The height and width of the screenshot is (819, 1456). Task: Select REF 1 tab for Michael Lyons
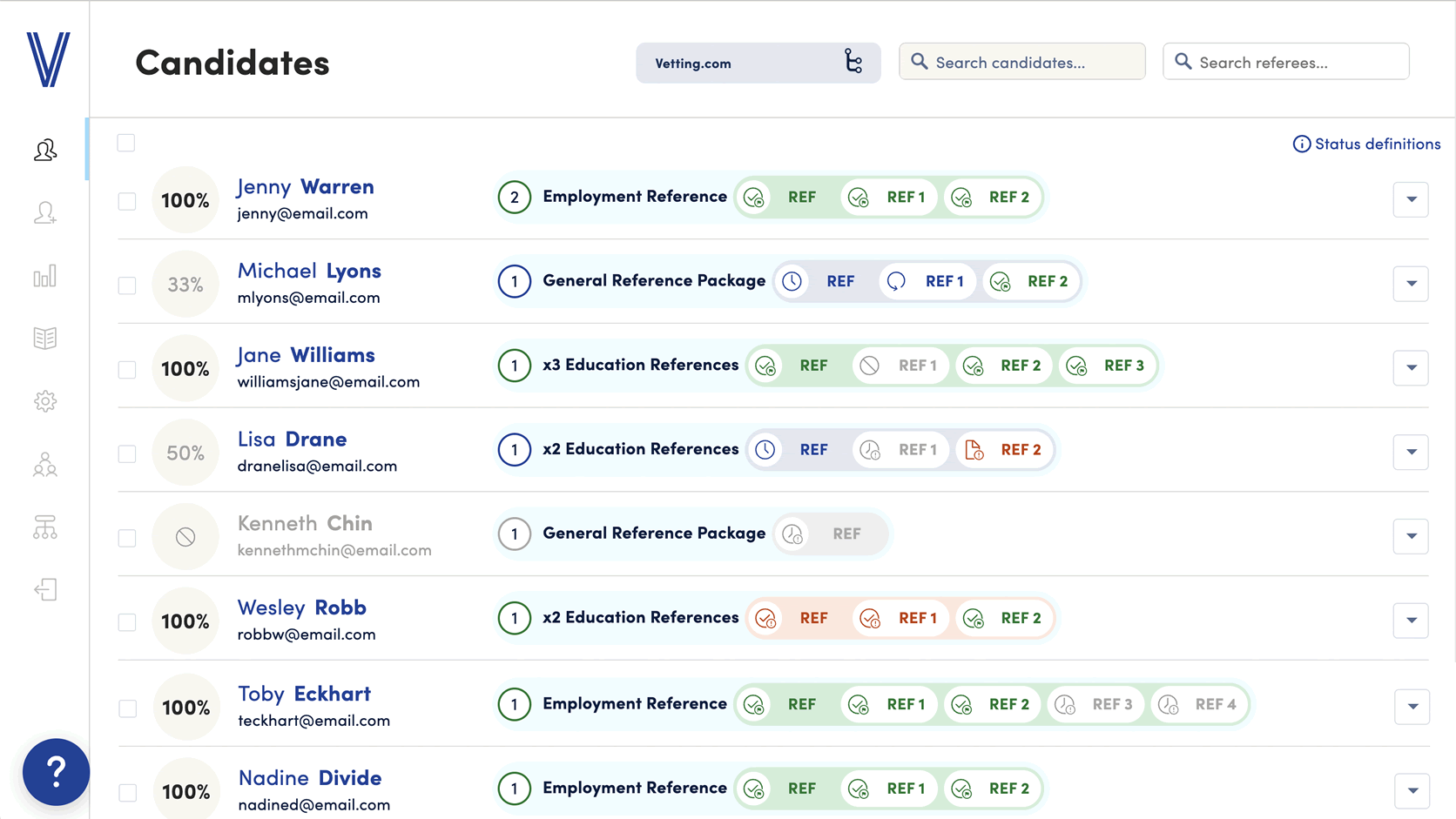[x=928, y=281]
